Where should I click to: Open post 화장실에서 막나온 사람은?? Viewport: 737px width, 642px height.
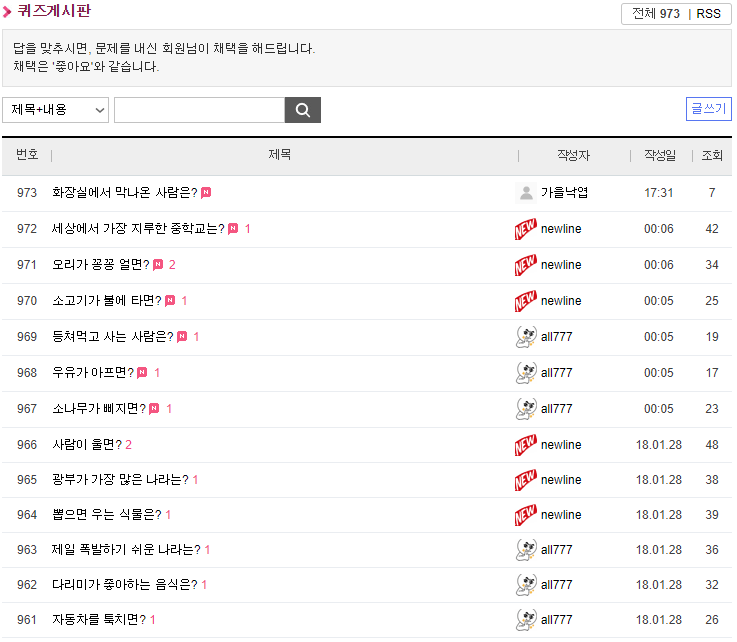pos(124,193)
